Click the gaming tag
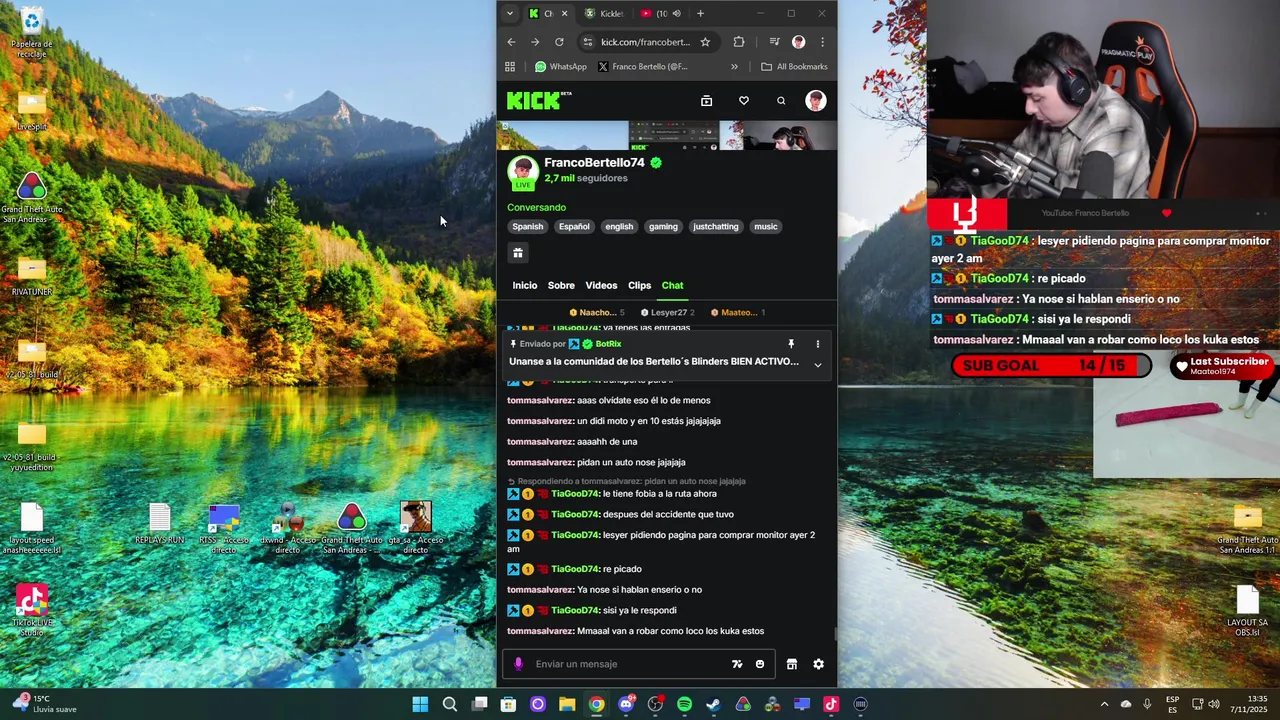 [663, 227]
